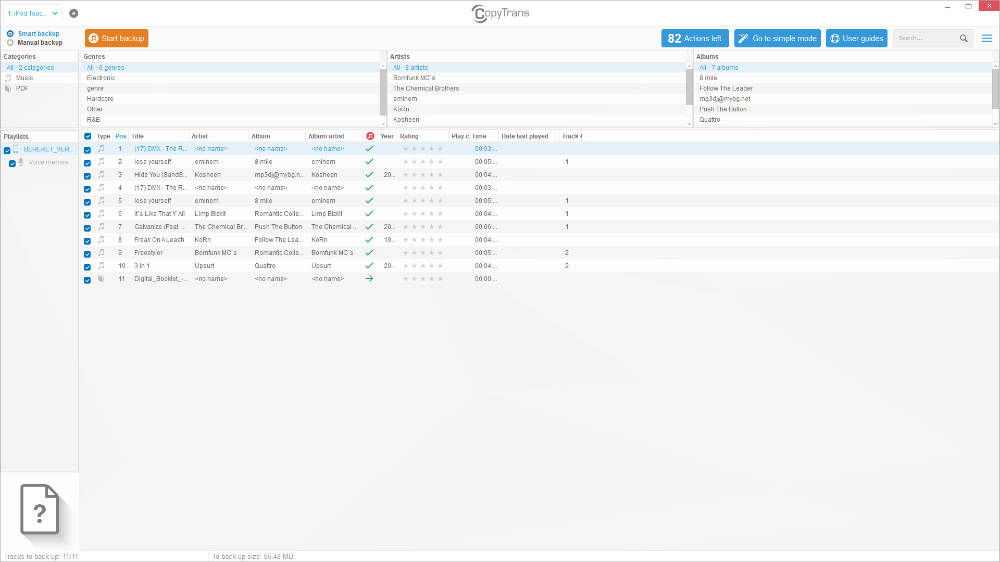Click book type icon for Digital_Booklet row

pyautogui.click(x=101, y=279)
